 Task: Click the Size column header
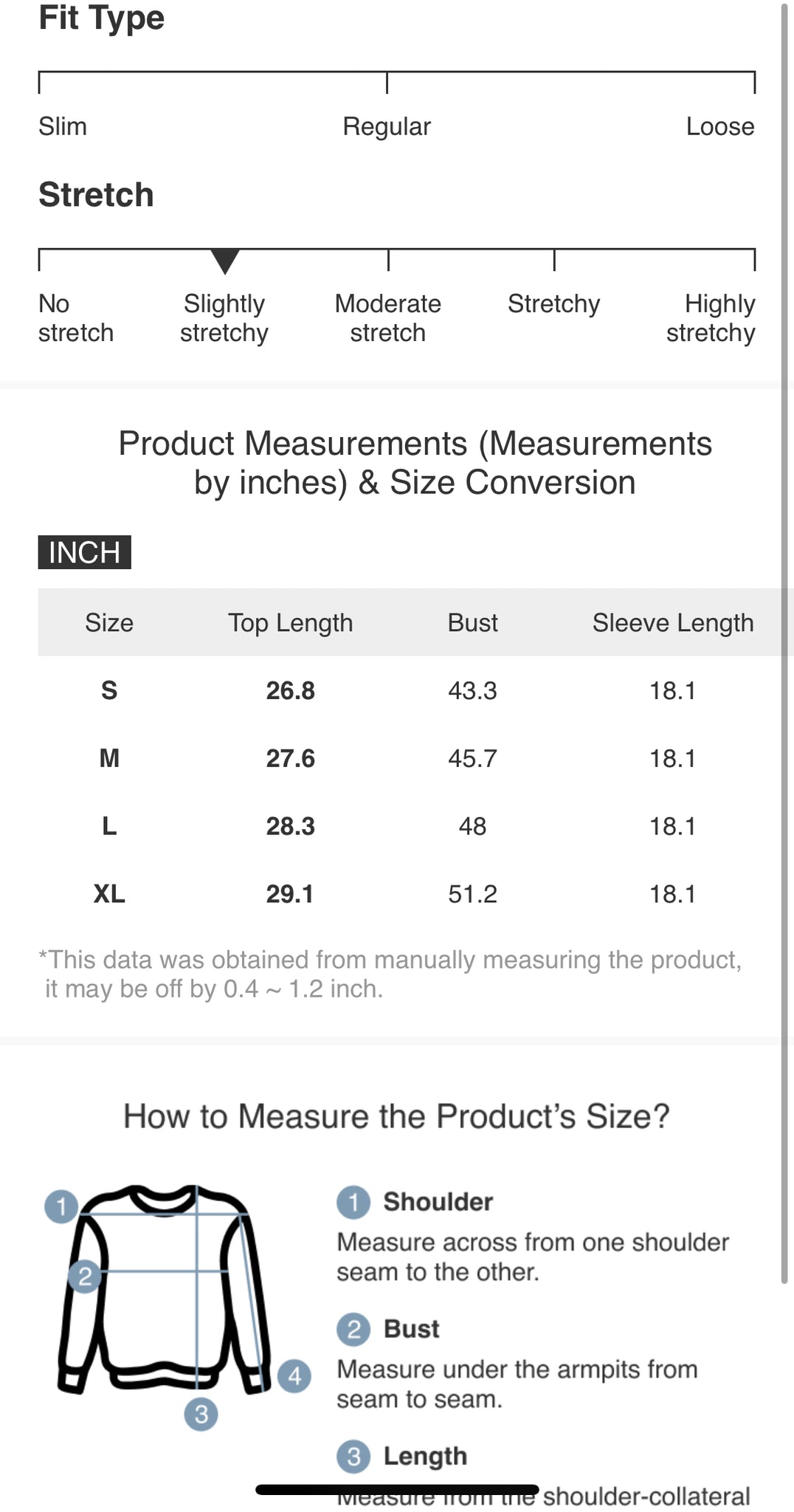pos(109,622)
